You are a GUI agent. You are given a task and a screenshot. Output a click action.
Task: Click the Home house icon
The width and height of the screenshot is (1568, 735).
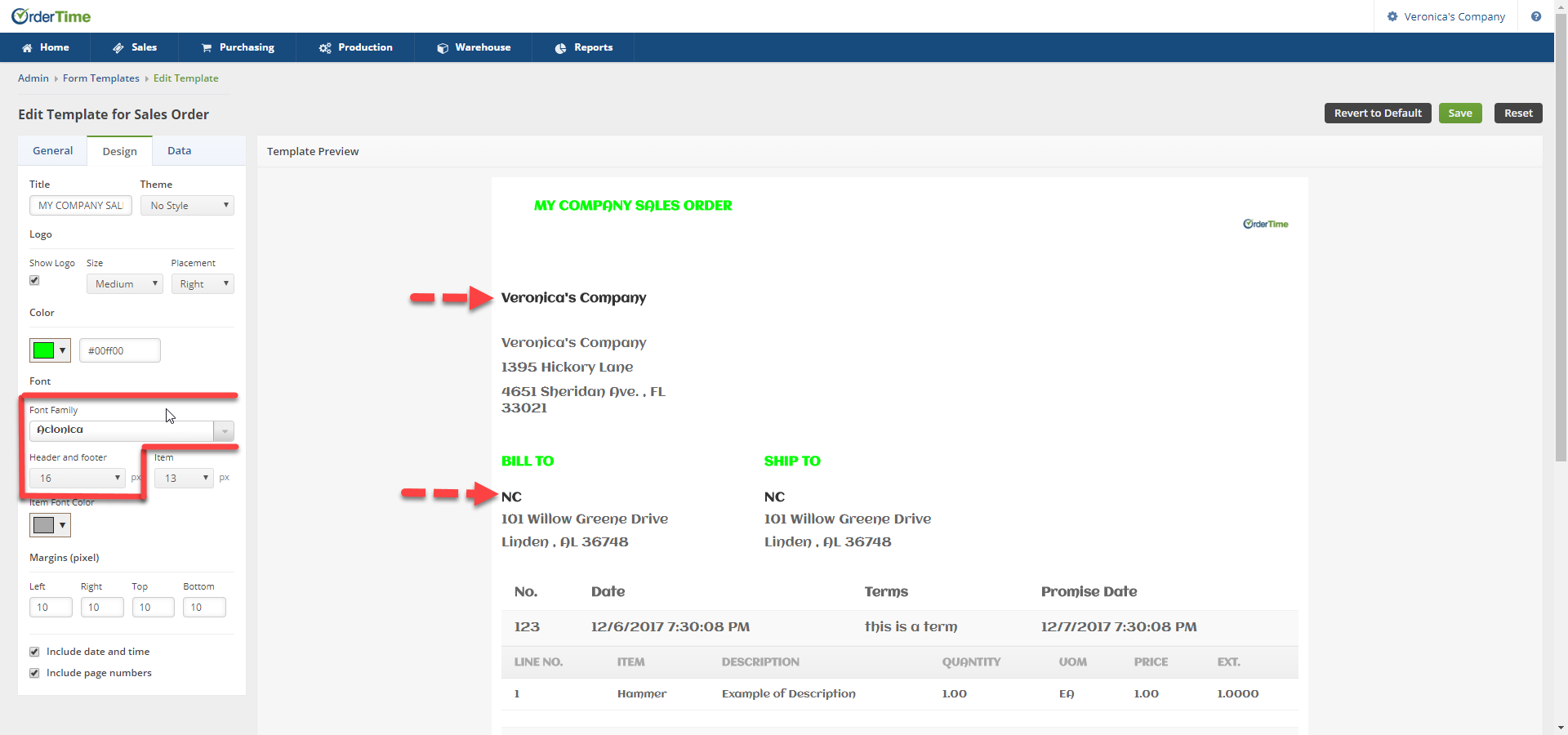pos(27,48)
